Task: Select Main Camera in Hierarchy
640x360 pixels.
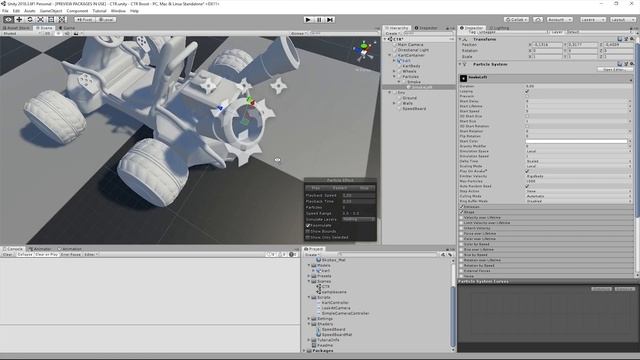Action: click(x=410, y=44)
